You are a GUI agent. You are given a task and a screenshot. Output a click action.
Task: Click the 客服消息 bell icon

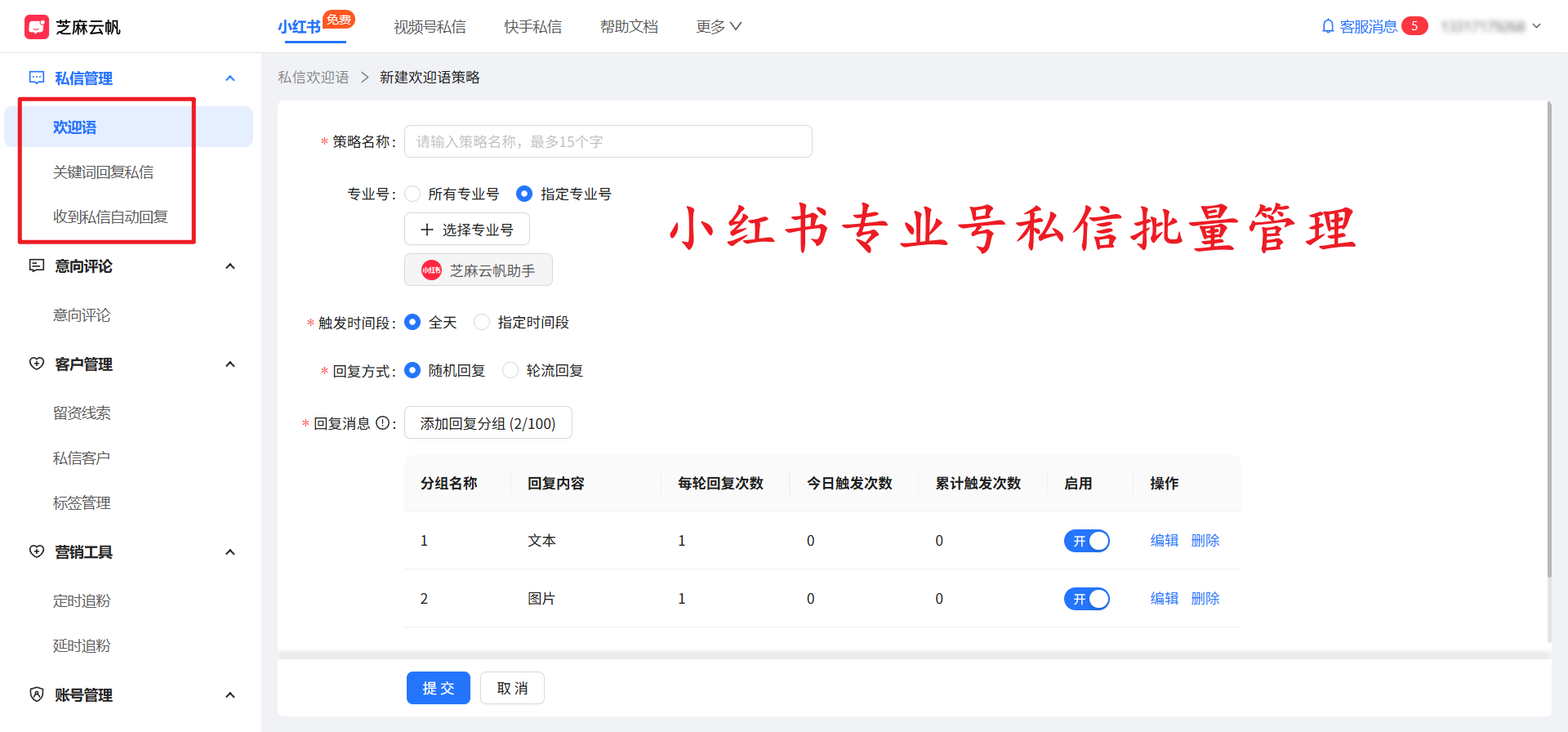coord(1328,26)
